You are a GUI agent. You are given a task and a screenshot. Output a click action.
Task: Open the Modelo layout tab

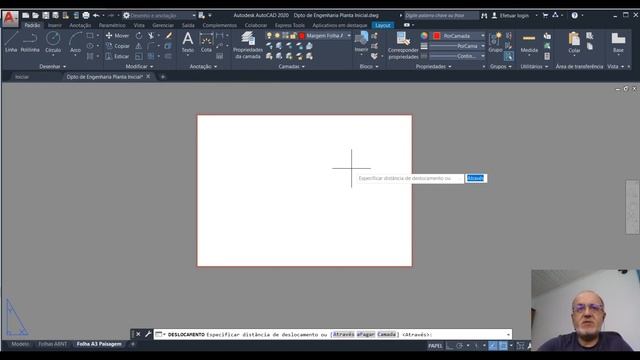20,344
